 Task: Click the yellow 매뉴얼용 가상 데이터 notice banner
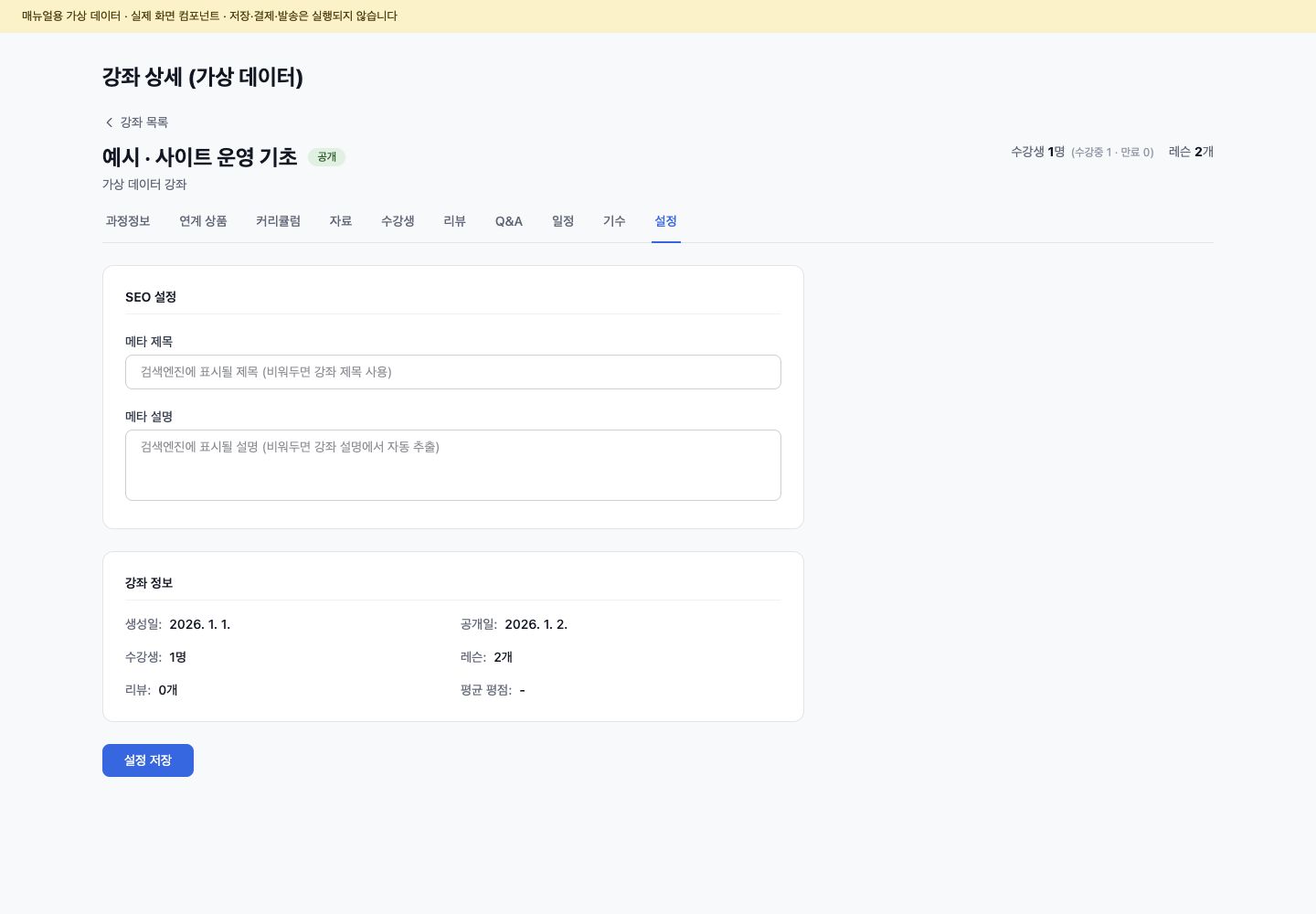tap(658, 16)
